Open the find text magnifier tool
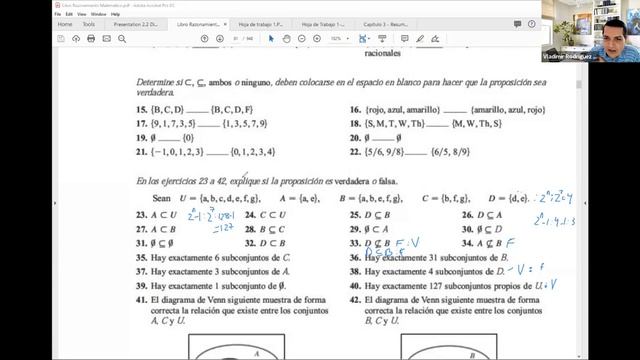 click(122, 39)
